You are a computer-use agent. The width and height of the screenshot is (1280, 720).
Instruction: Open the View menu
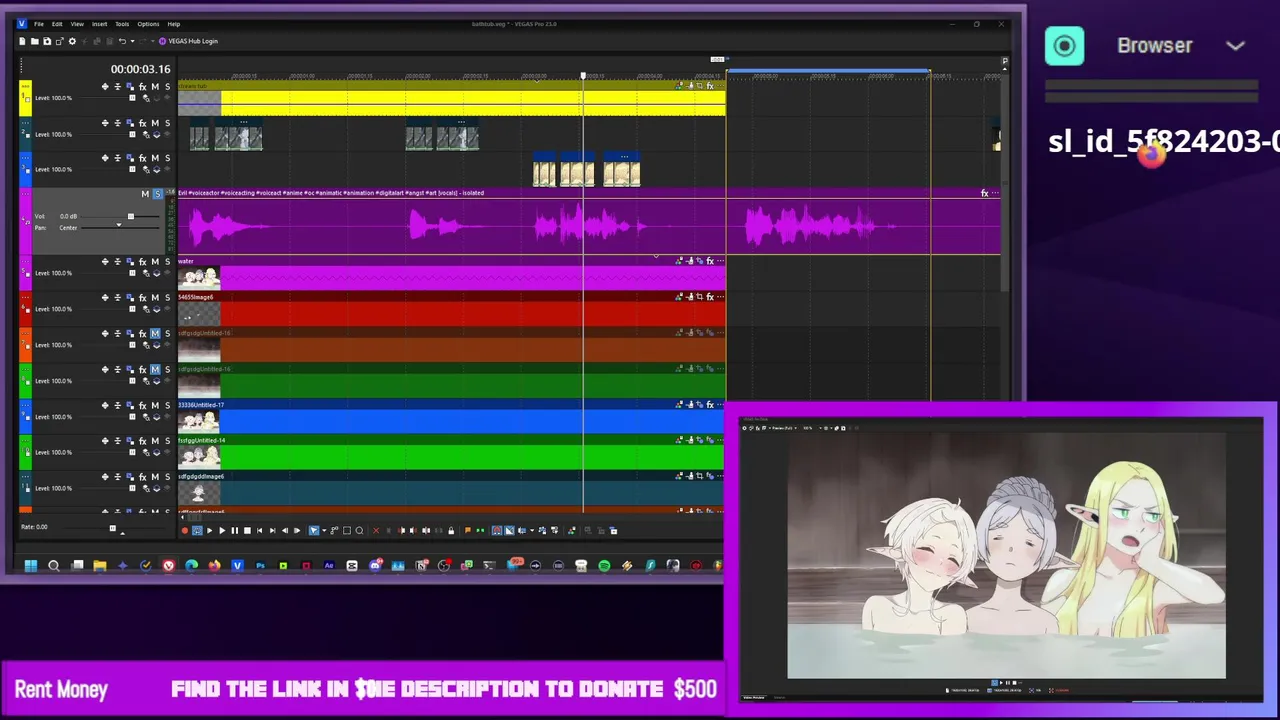pyautogui.click(x=77, y=24)
